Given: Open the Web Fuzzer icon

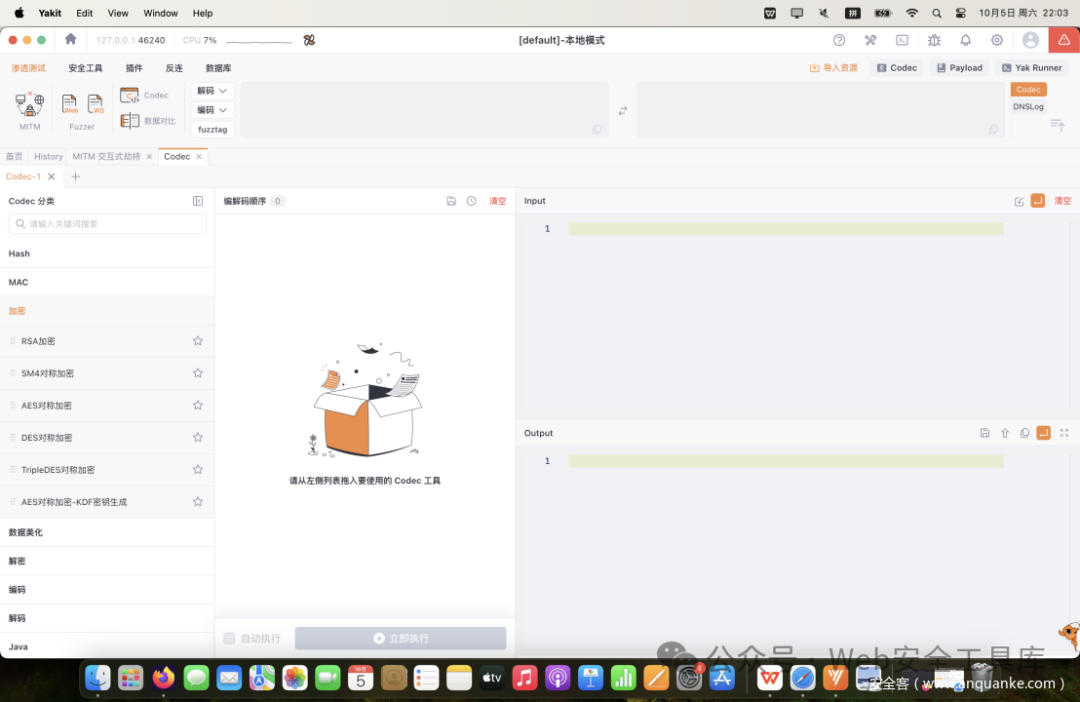Looking at the screenshot, I should (69, 104).
